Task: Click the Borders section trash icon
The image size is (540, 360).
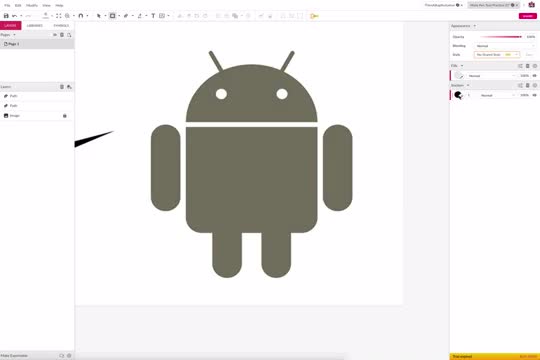Action: tap(528, 85)
